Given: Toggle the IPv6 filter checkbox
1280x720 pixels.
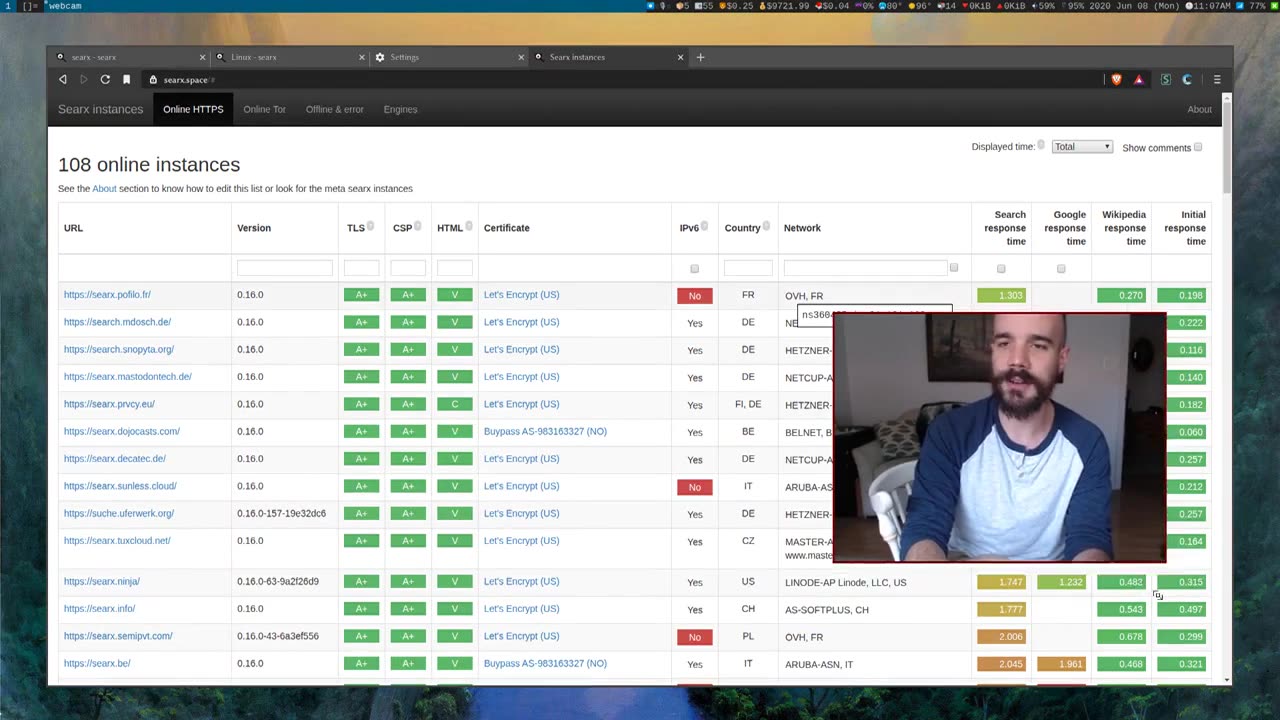Looking at the screenshot, I should pyautogui.click(x=694, y=269).
